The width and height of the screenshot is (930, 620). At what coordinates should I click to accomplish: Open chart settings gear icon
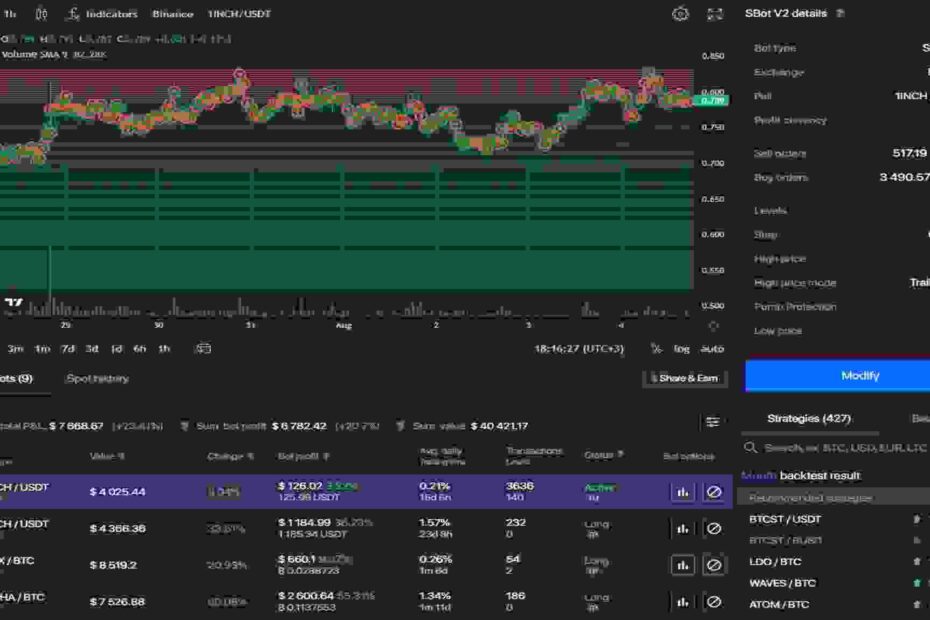680,14
